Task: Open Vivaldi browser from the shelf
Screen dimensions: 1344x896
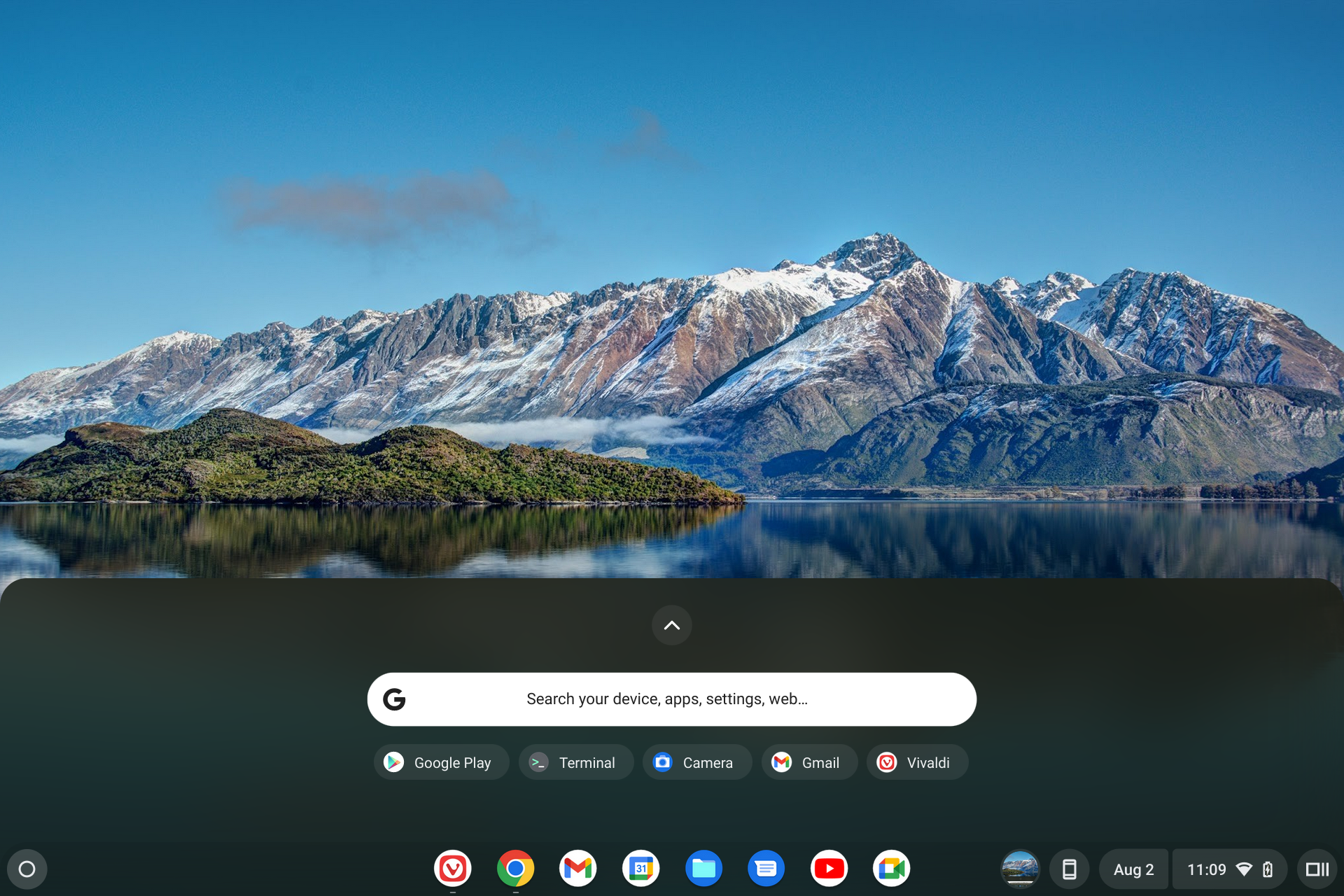Action: (452, 869)
